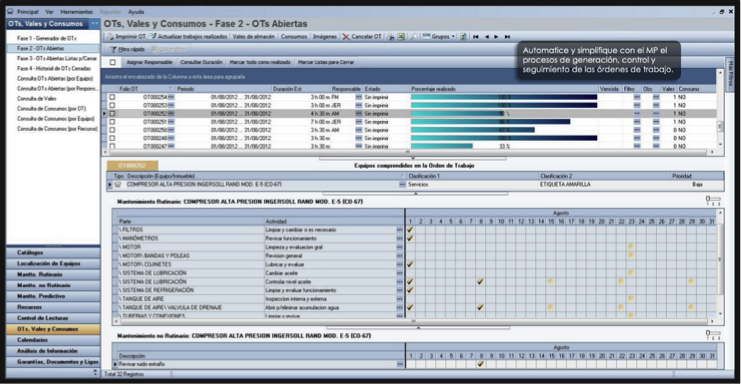The image size is (741, 384).
Task: Tick the checkbox for OT000251 row
Action: tap(112, 121)
